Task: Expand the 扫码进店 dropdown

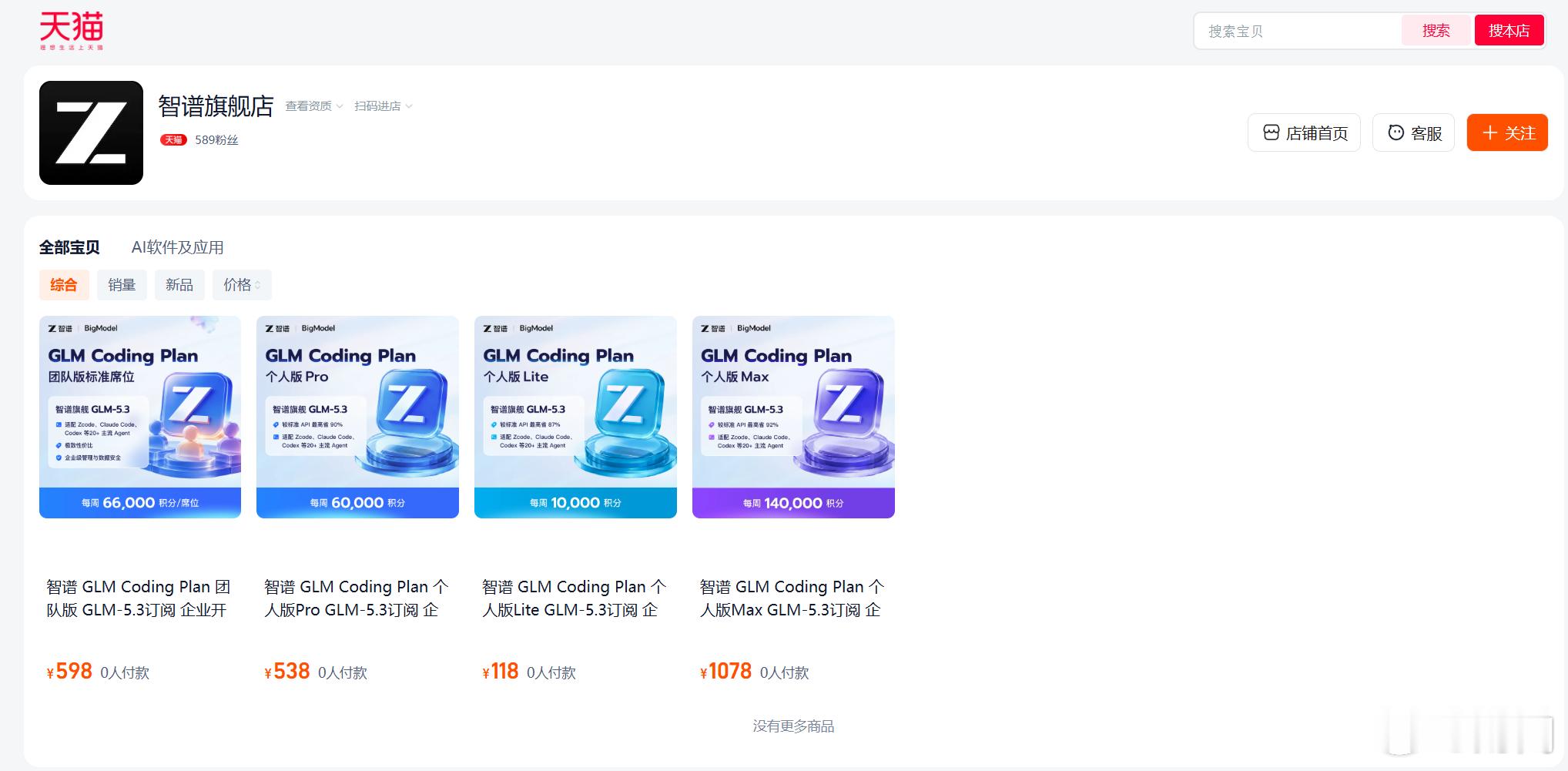Action: pyautogui.click(x=384, y=106)
